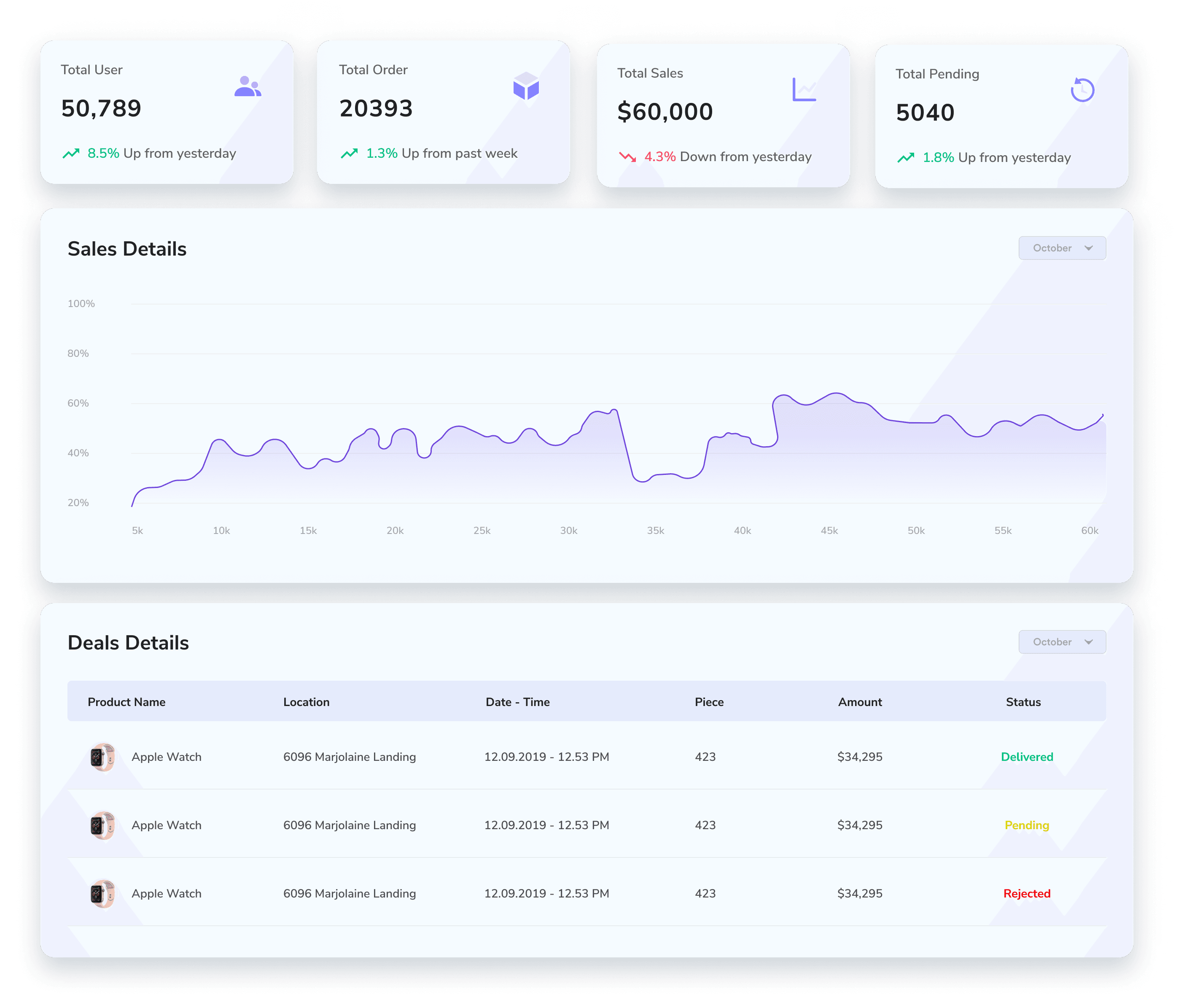This screenshot has height=1008, width=1184.
Task: Sort by Product Name column header
Action: (126, 702)
